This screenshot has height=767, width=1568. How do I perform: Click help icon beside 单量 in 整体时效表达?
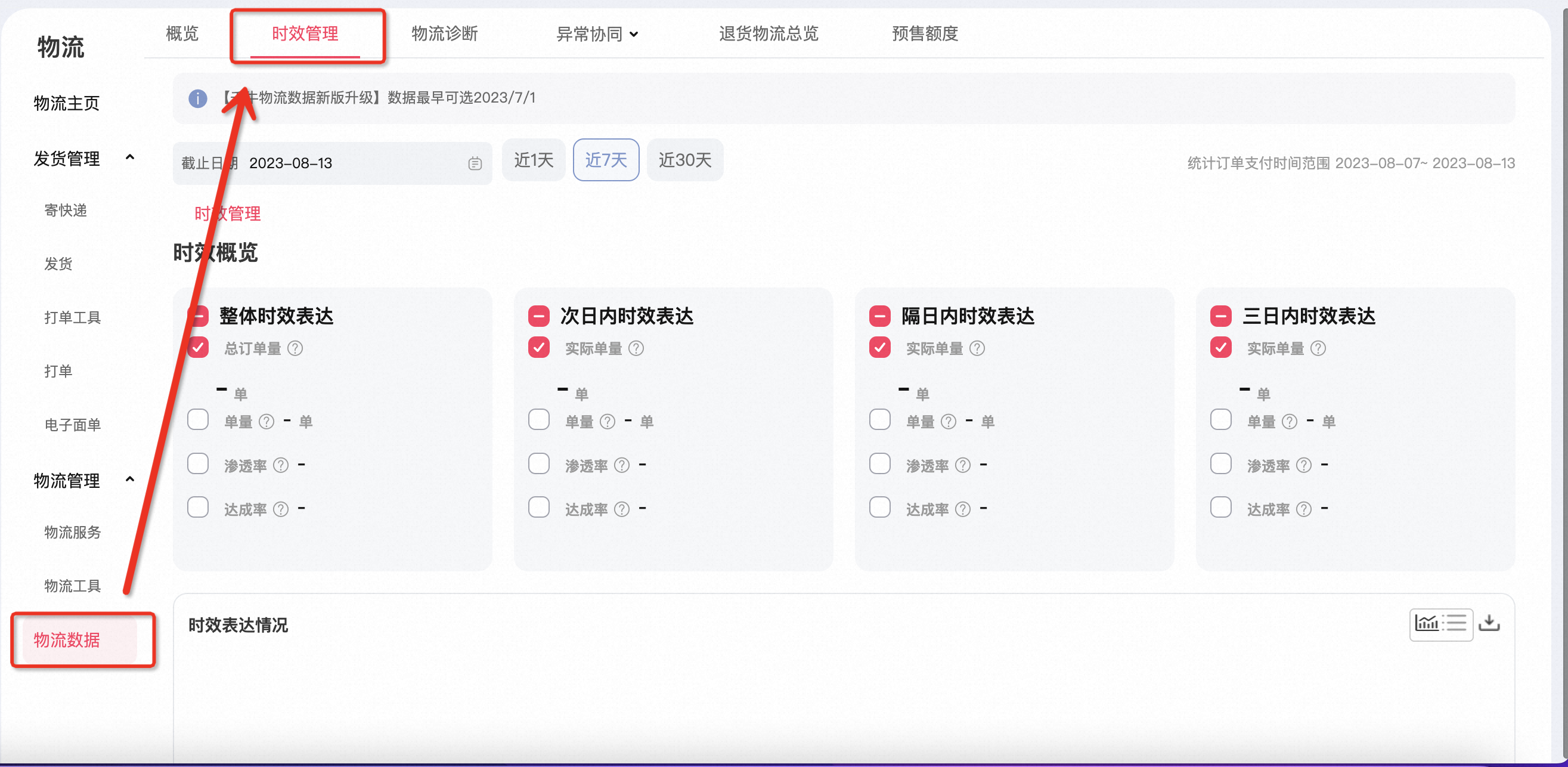coord(266,421)
